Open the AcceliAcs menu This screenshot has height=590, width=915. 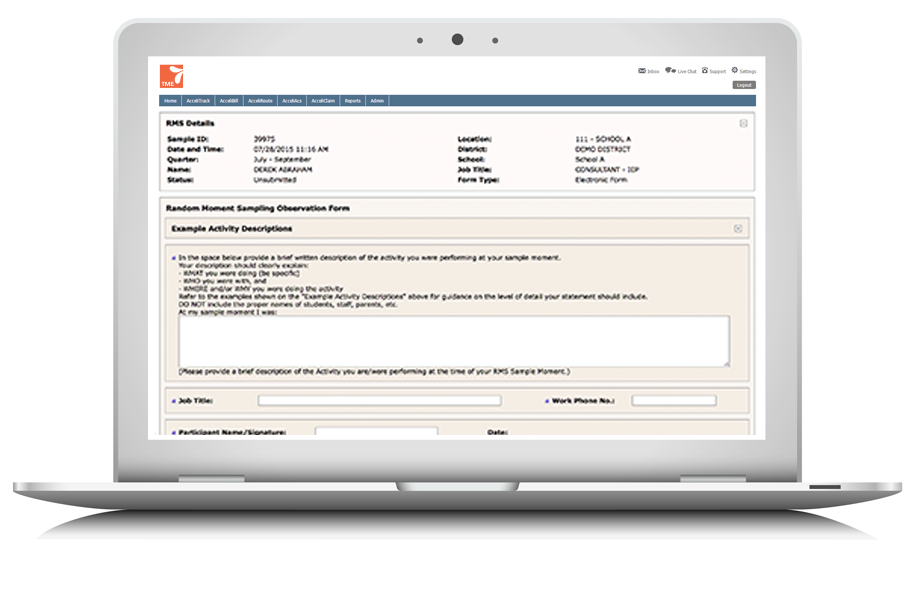click(292, 101)
